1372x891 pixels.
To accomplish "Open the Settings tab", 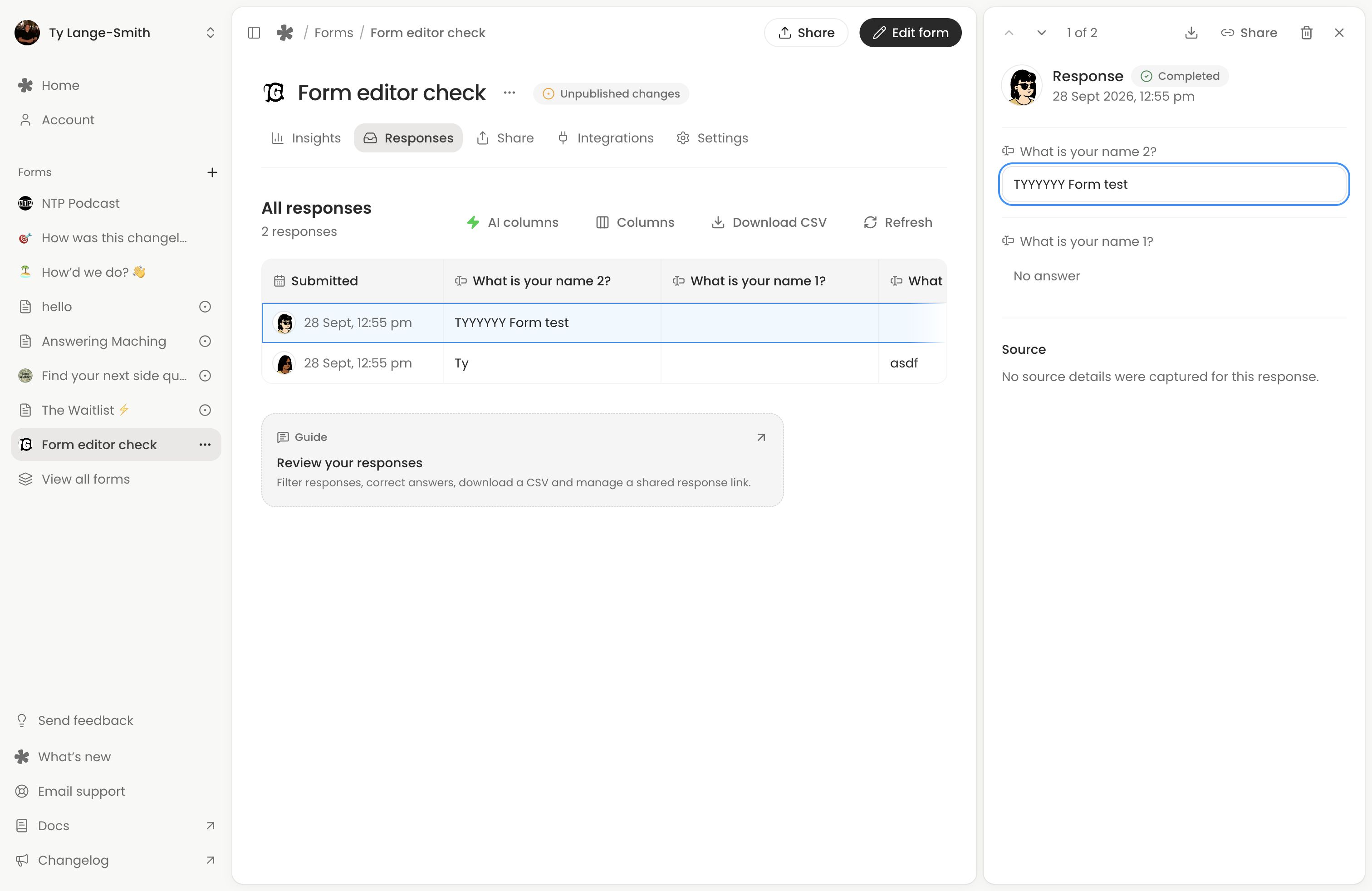I will coord(712,138).
